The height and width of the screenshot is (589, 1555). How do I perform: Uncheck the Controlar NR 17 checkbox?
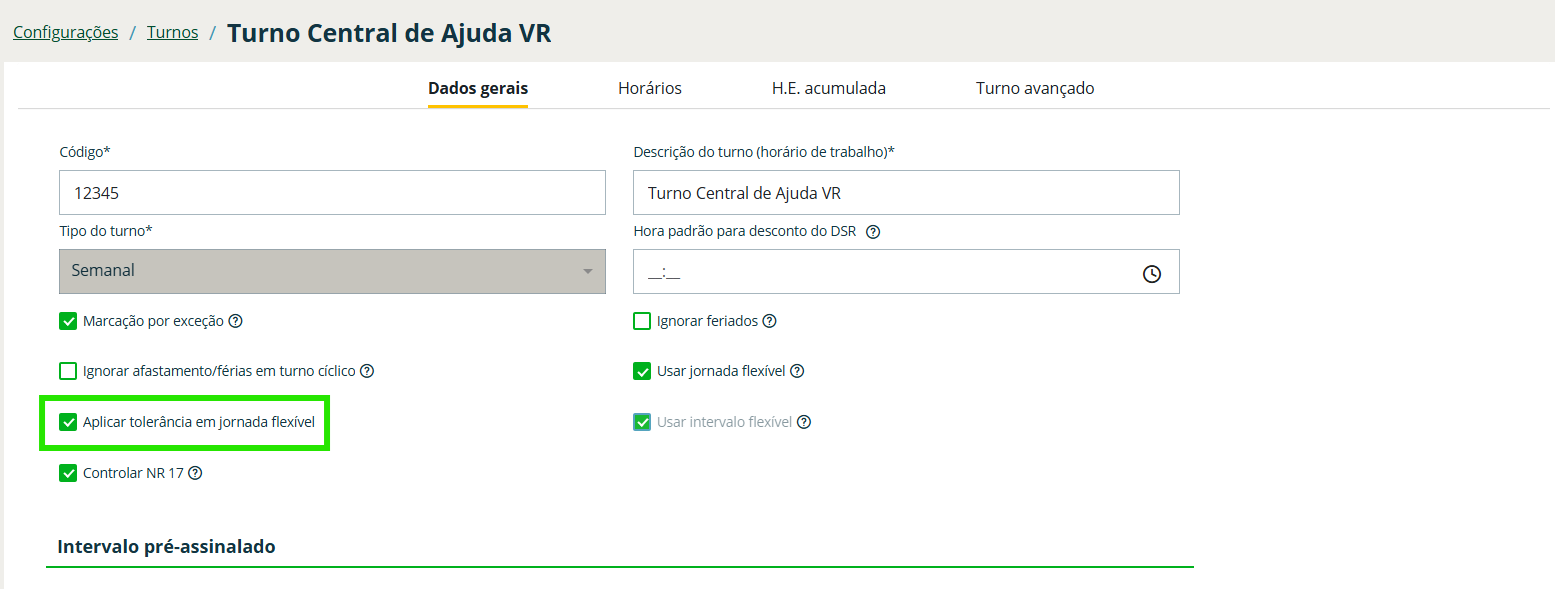(68, 473)
